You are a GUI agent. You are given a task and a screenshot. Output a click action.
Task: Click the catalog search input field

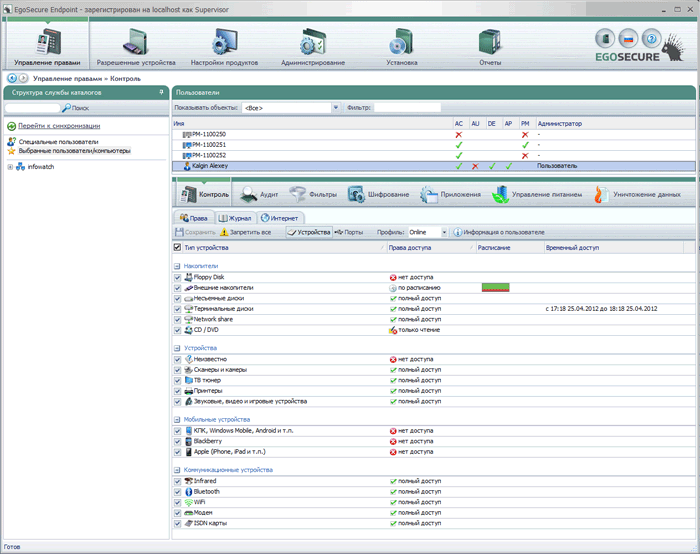[x=32, y=108]
